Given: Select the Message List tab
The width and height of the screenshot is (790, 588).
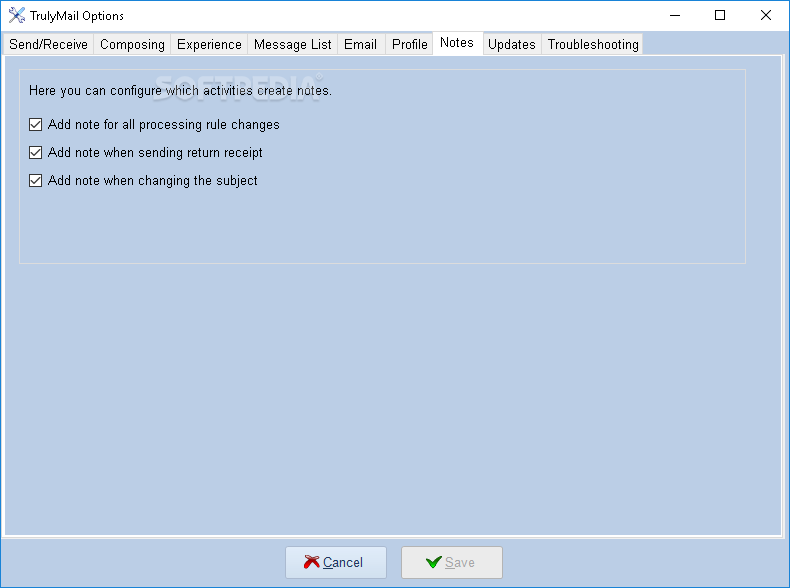Looking at the screenshot, I should [292, 44].
